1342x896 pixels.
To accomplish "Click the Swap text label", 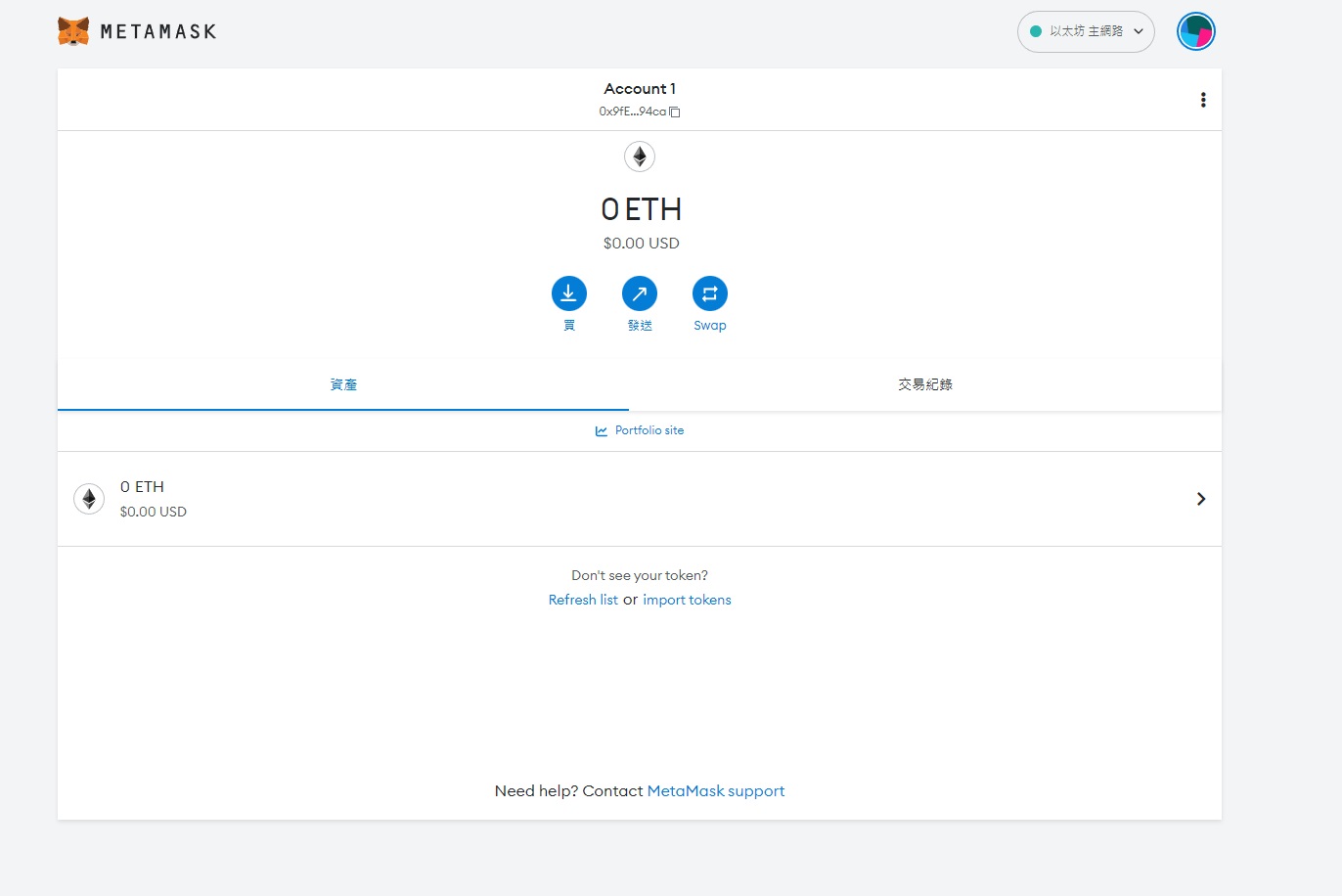I will click(710, 326).
